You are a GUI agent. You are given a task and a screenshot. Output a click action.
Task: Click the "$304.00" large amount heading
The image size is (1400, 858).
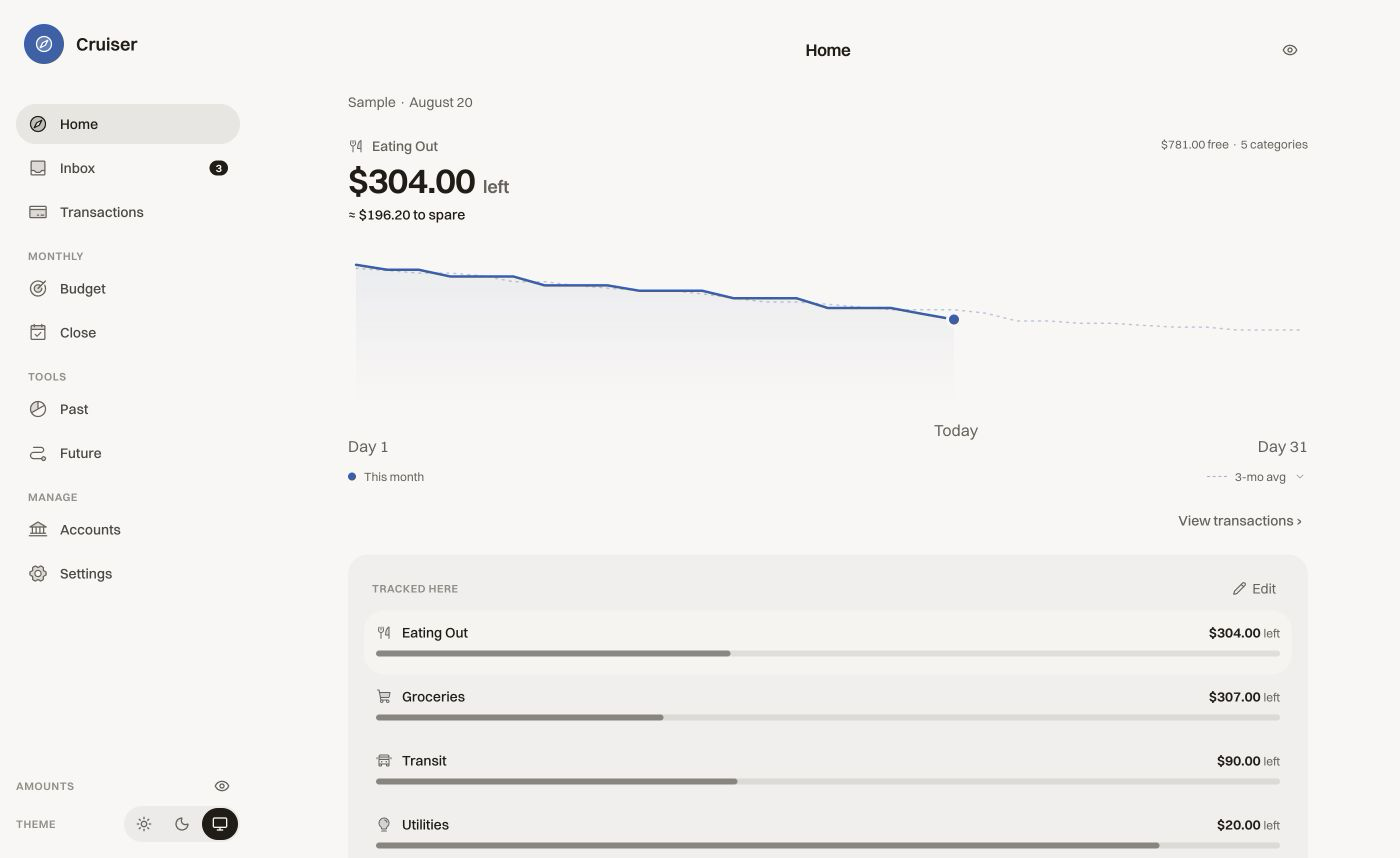coord(411,182)
